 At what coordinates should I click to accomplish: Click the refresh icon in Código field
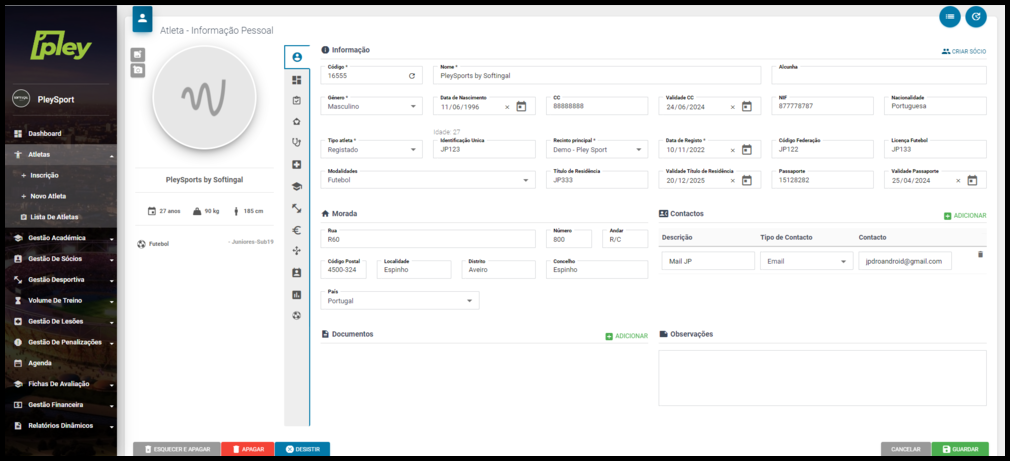point(411,76)
